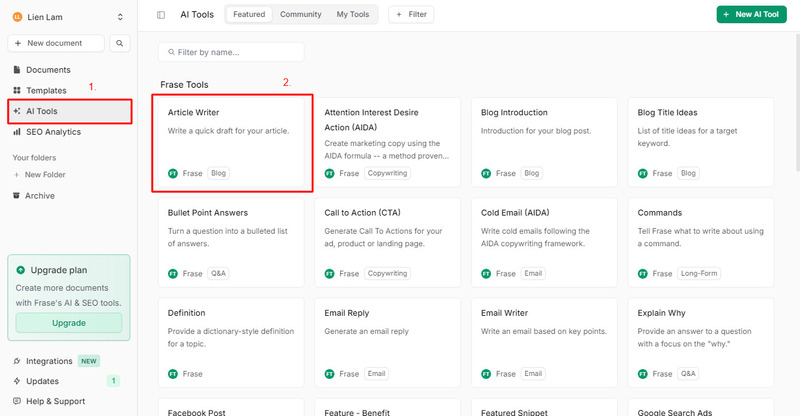Open the Email Writer tool card
800x416 pixels.
(x=544, y=342)
